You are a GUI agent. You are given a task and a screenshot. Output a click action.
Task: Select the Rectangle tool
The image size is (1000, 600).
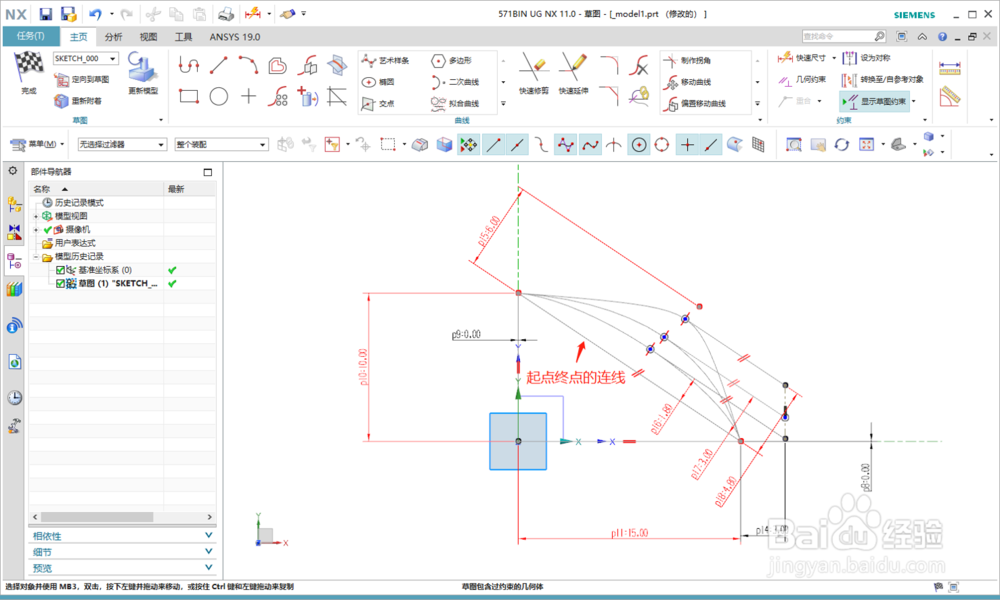click(188, 96)
